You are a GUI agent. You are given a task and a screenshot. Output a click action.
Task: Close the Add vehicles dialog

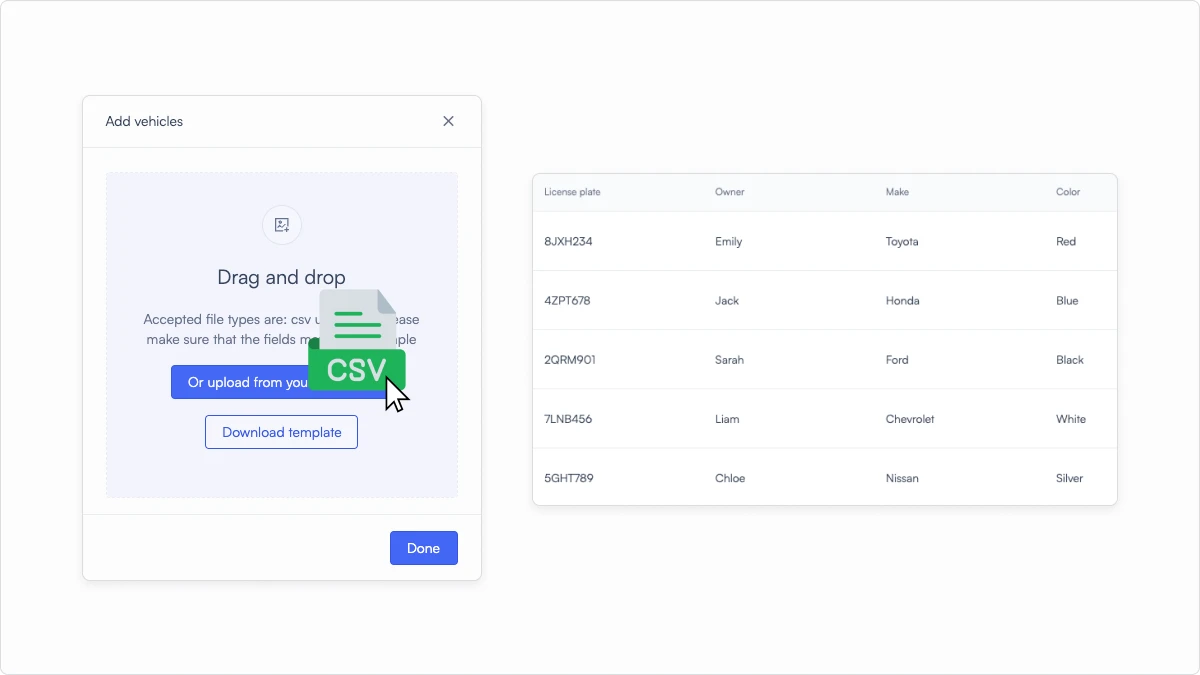[x=448, y=121]
